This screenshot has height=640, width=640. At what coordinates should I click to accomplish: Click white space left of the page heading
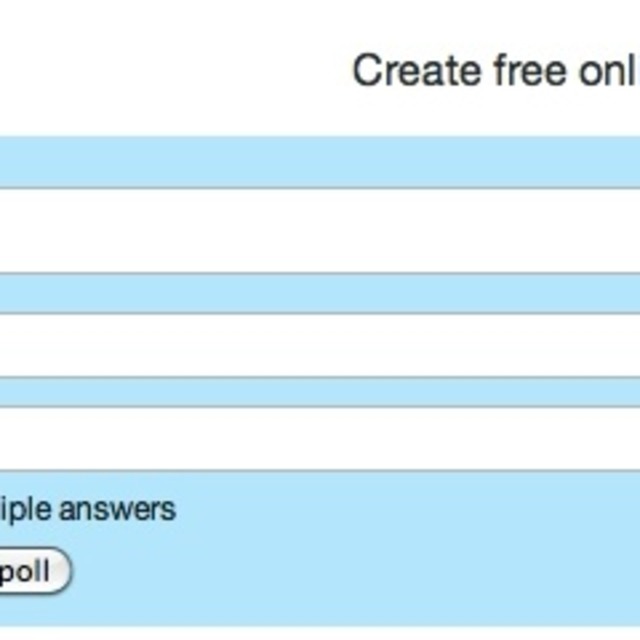point(170,70)
